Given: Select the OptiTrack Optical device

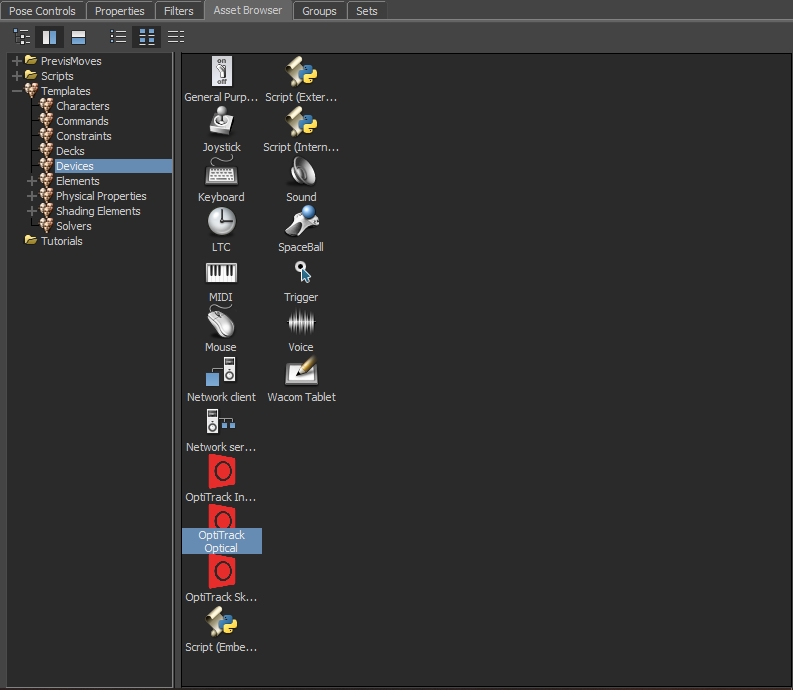Looking at the screenshot, I should [221, 530].
